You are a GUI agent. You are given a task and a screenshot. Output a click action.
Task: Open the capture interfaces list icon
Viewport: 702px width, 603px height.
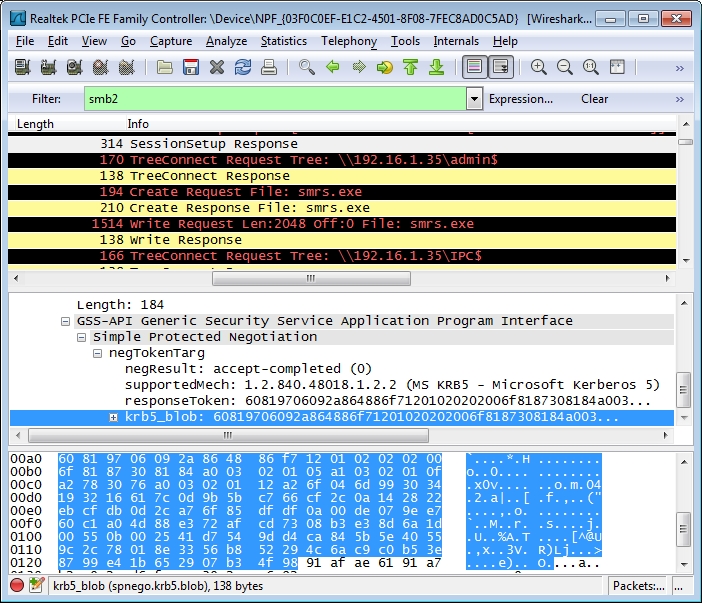[22, 67]
